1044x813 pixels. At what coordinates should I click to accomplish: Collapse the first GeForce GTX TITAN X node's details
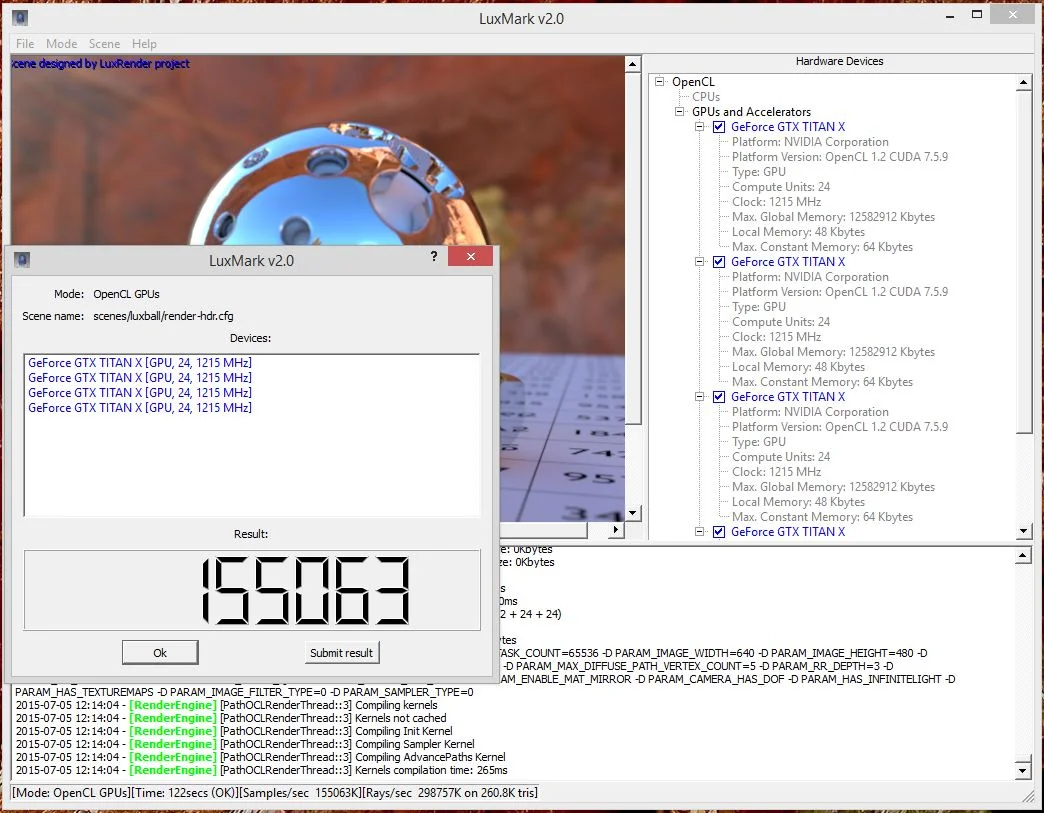click(x=699, y=127)
